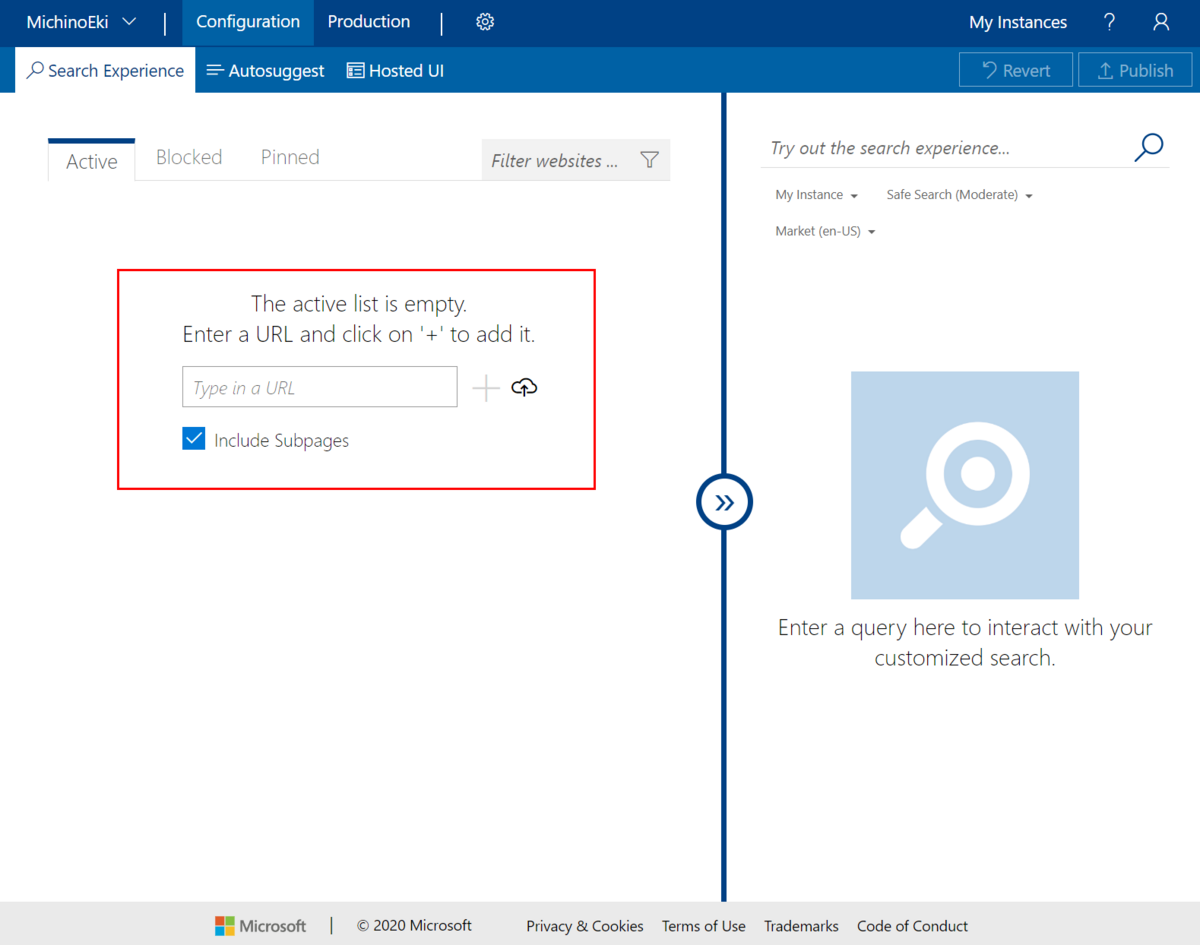Open the settings gear icon
The width and height of the screenshot is (1200, 945).
485,22
